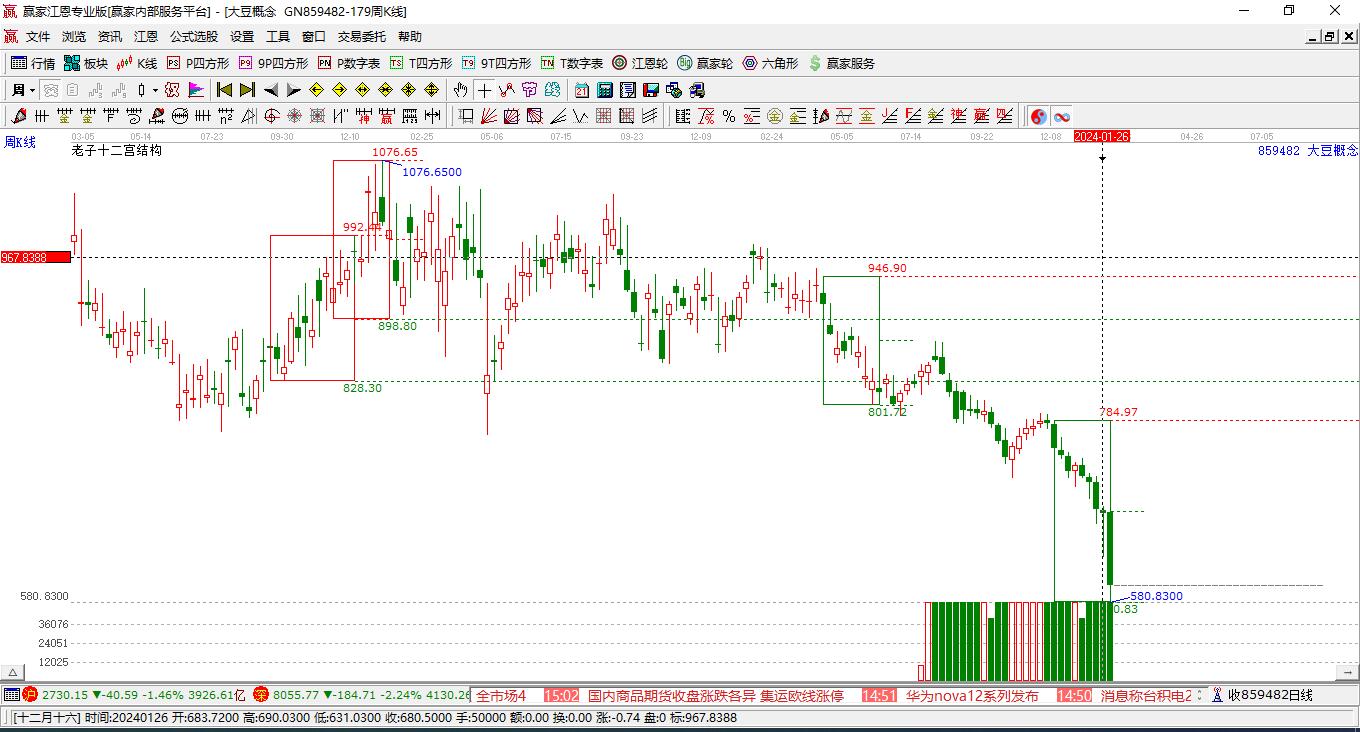Click the grid table icon in status bar

[x=11, y=695]
